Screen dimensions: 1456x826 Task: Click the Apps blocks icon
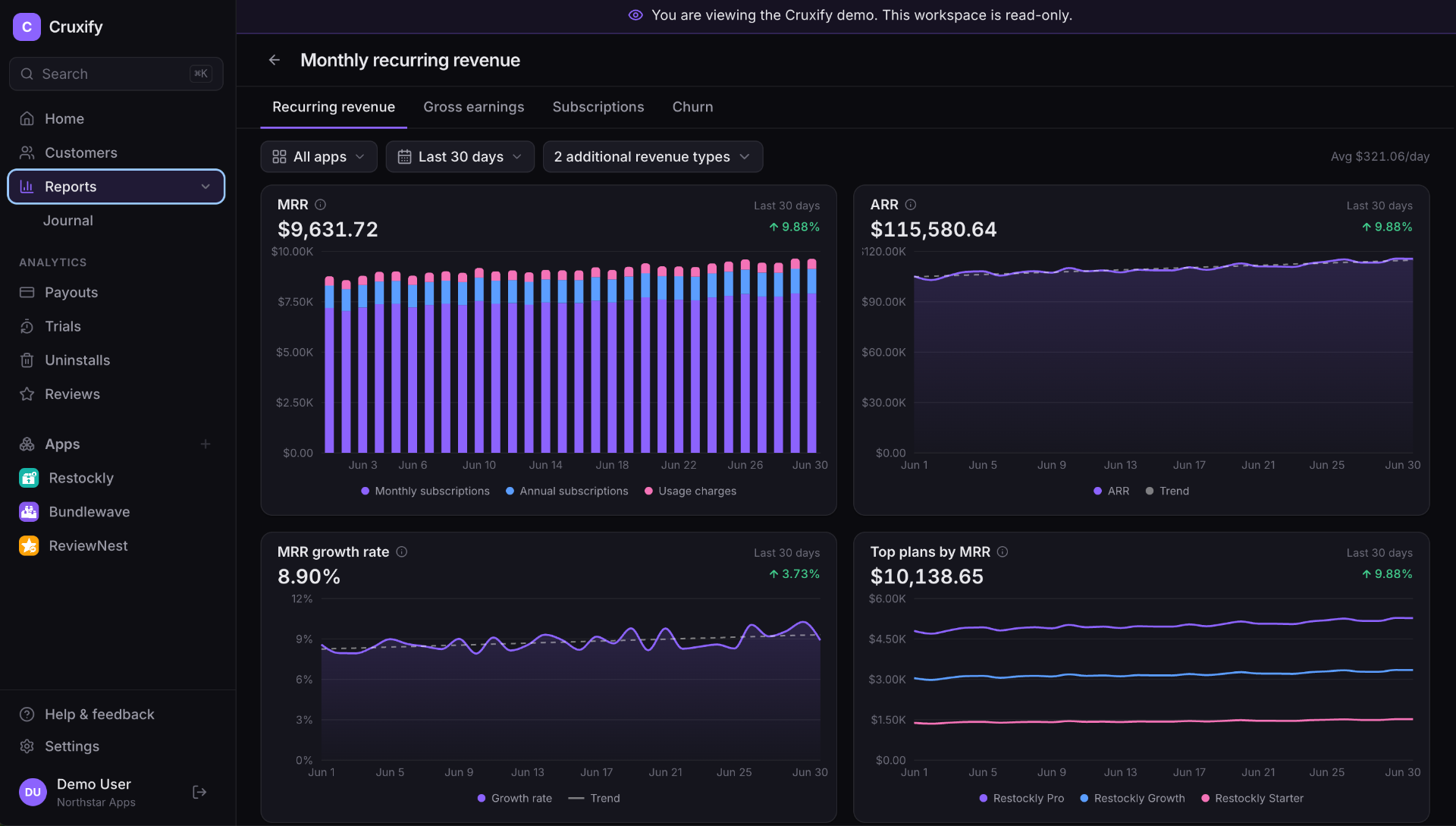(27, 444)
